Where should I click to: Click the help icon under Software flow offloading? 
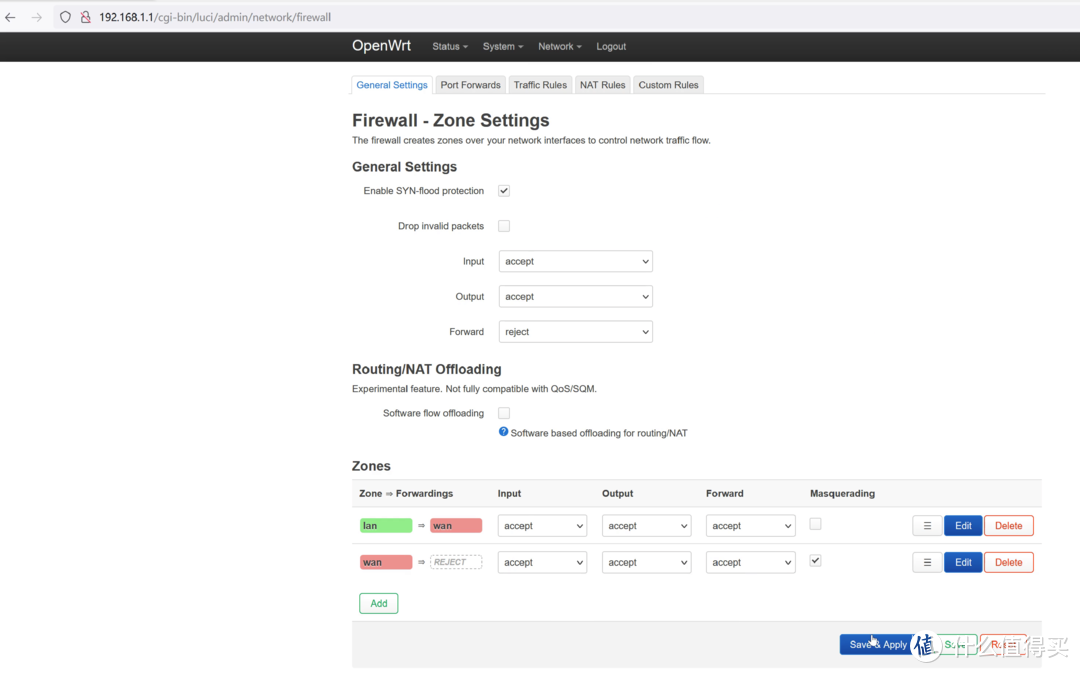point(503,432)
